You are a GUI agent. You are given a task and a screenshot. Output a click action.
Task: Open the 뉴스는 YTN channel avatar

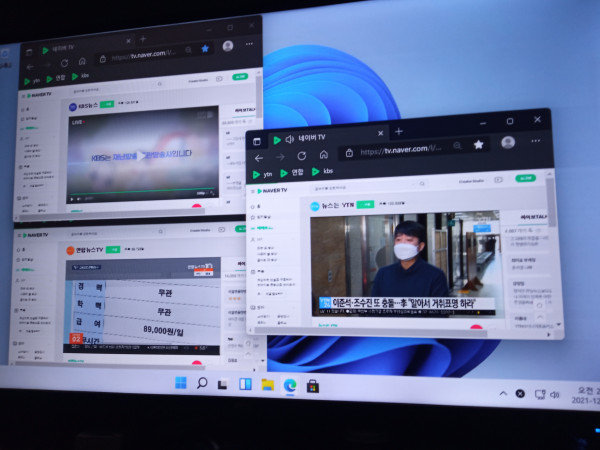click(x=315, y=207)
